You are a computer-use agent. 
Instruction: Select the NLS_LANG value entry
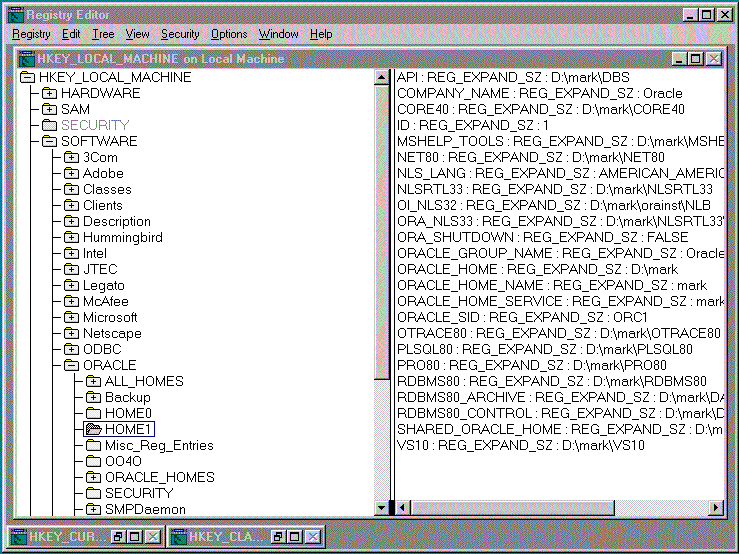[560, 173]
